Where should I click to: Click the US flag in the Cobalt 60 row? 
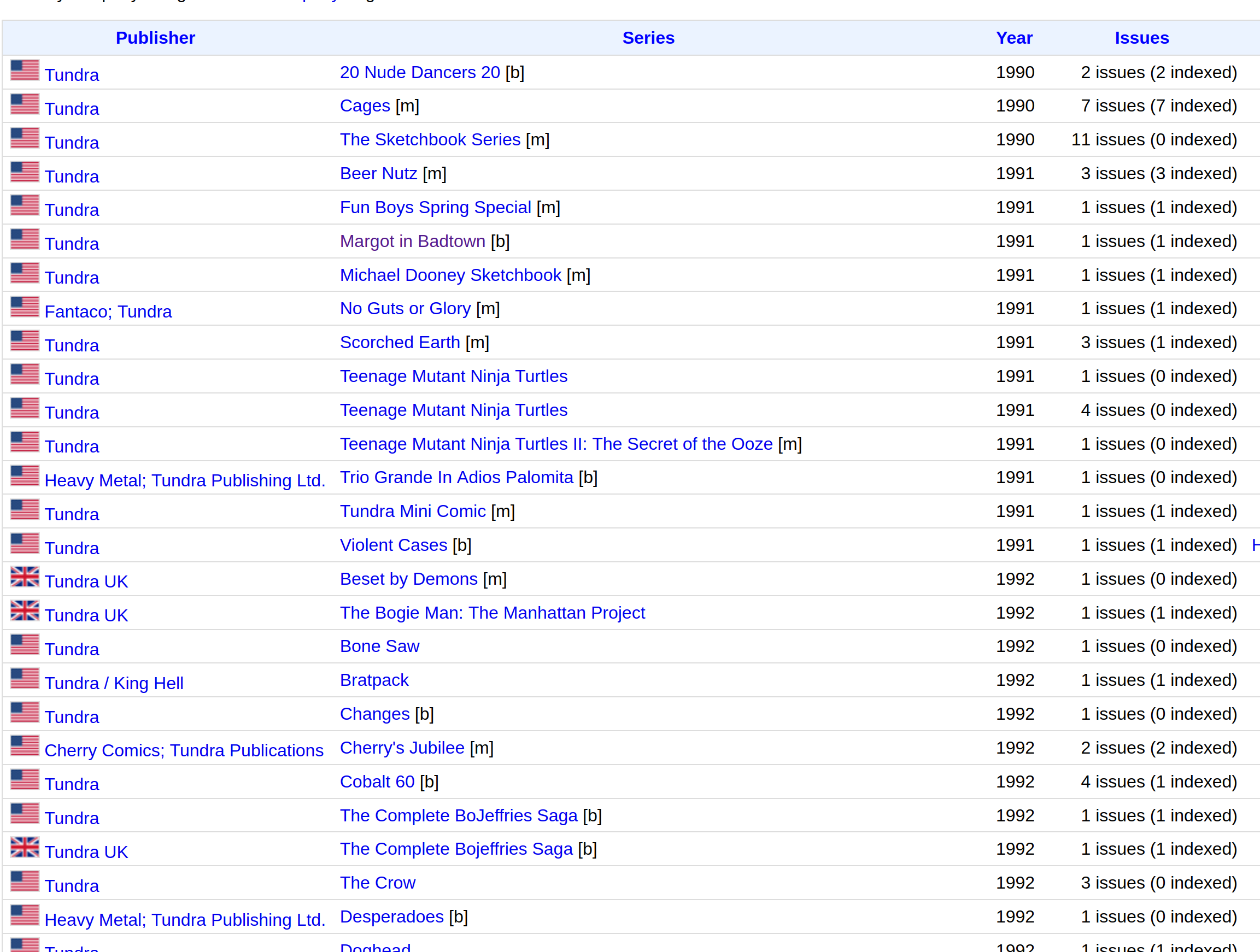pyautogui.click(x=25, y=779)
